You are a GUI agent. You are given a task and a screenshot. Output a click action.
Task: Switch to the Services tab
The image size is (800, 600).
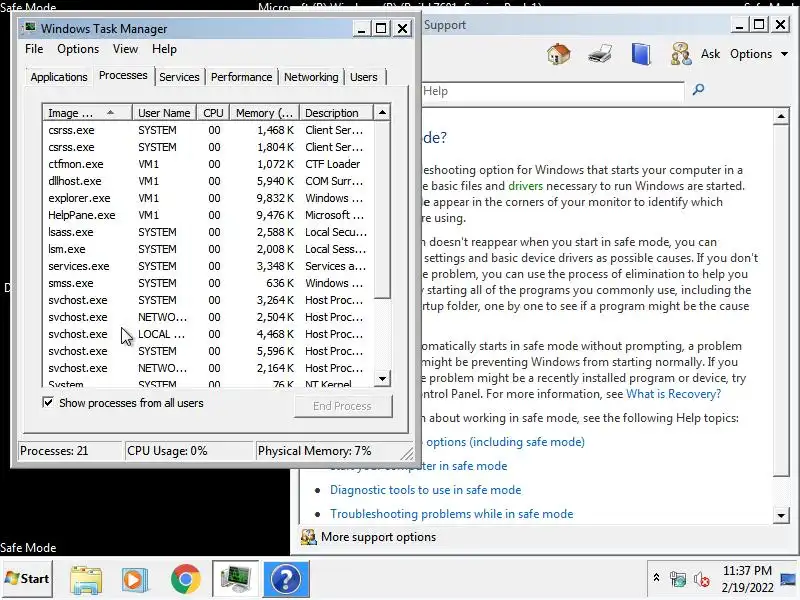click(x=179, y=77)
